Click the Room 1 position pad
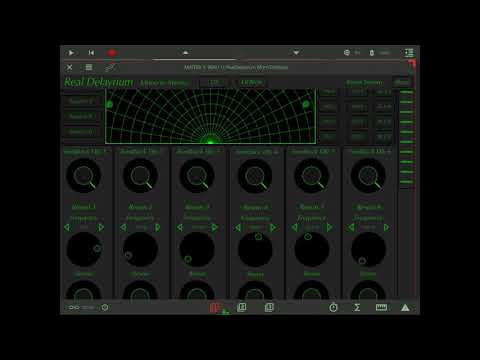The image size is (480, 360). point(83,250)
